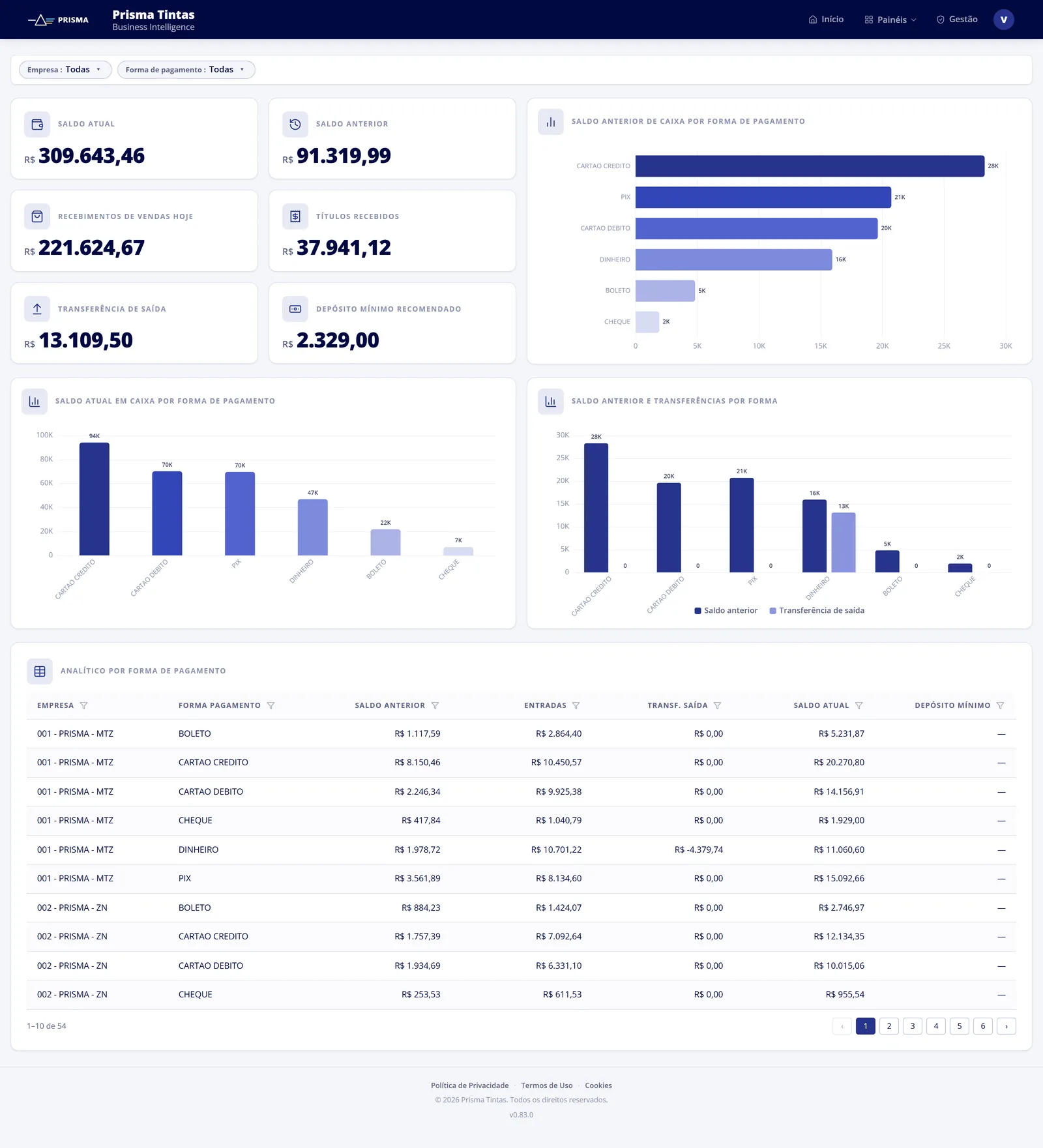Click the Prisma logo in the header
This screenshot has width=1043, height=1148.
tap(58, 20)
